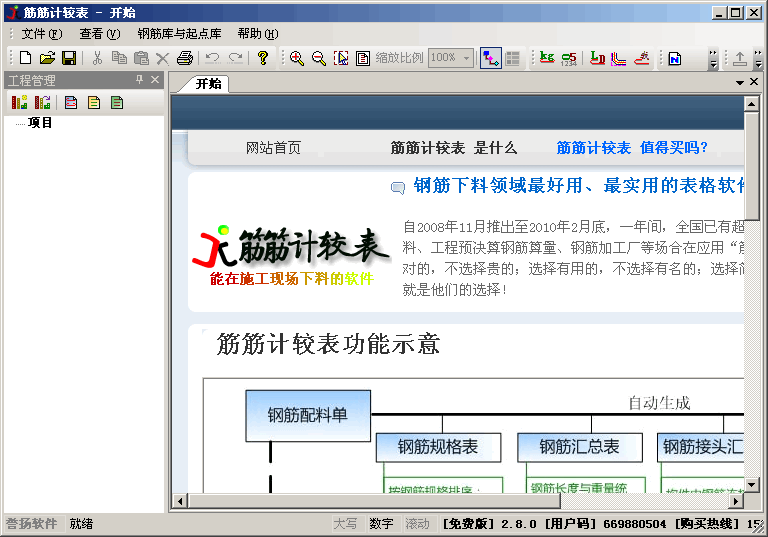
Task: Click the 筋筋计较表 是什么 link
Action: tap(453, 147)
